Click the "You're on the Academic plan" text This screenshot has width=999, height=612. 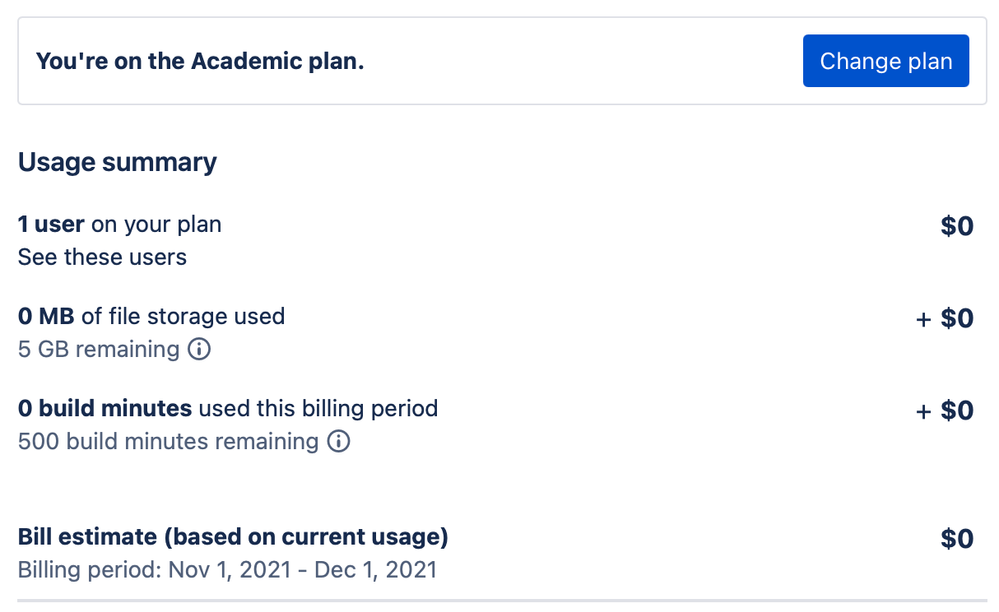[x=200, y=61]
